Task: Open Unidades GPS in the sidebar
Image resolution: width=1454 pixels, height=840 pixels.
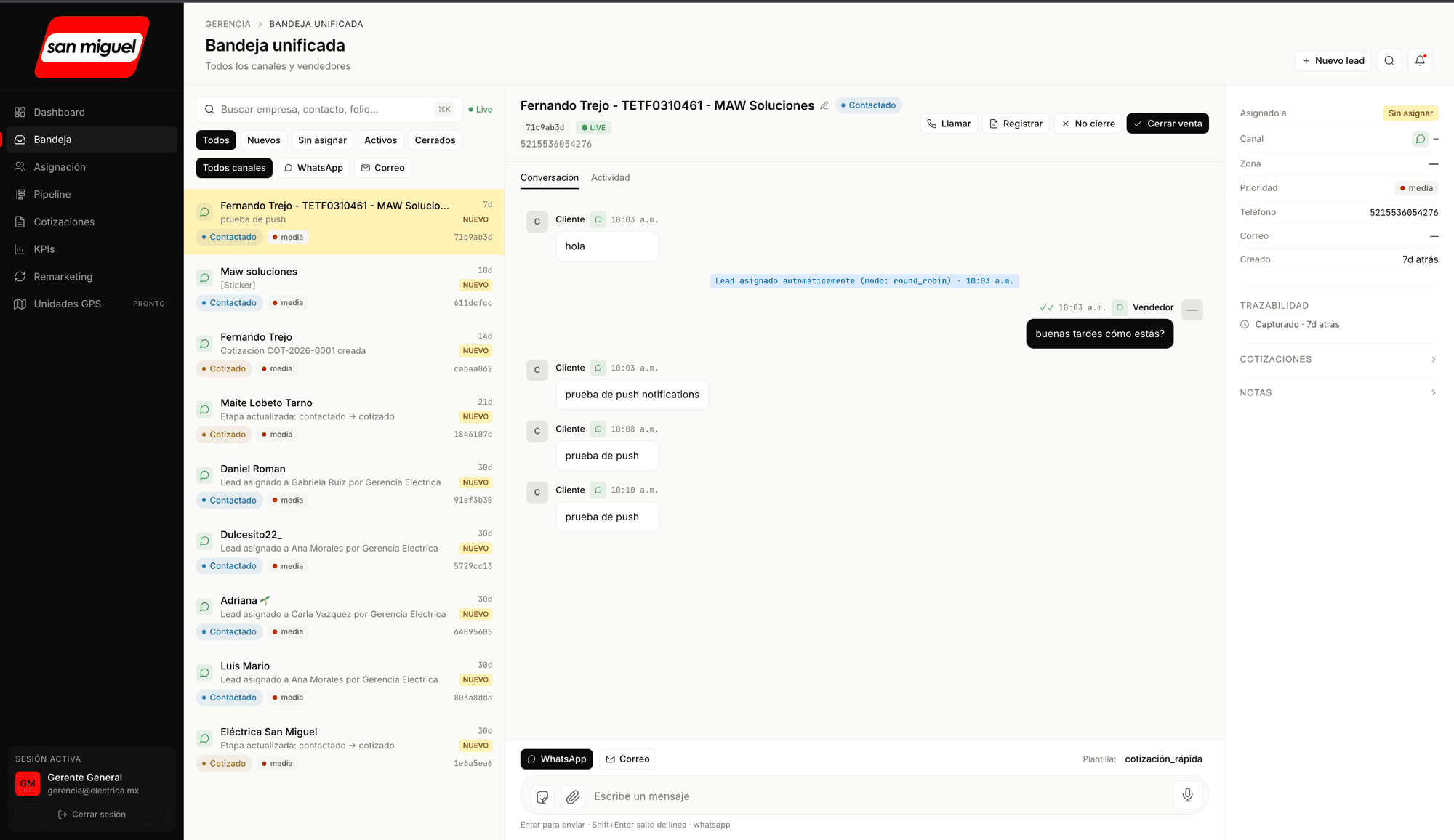Action: [x=91, y=304]
